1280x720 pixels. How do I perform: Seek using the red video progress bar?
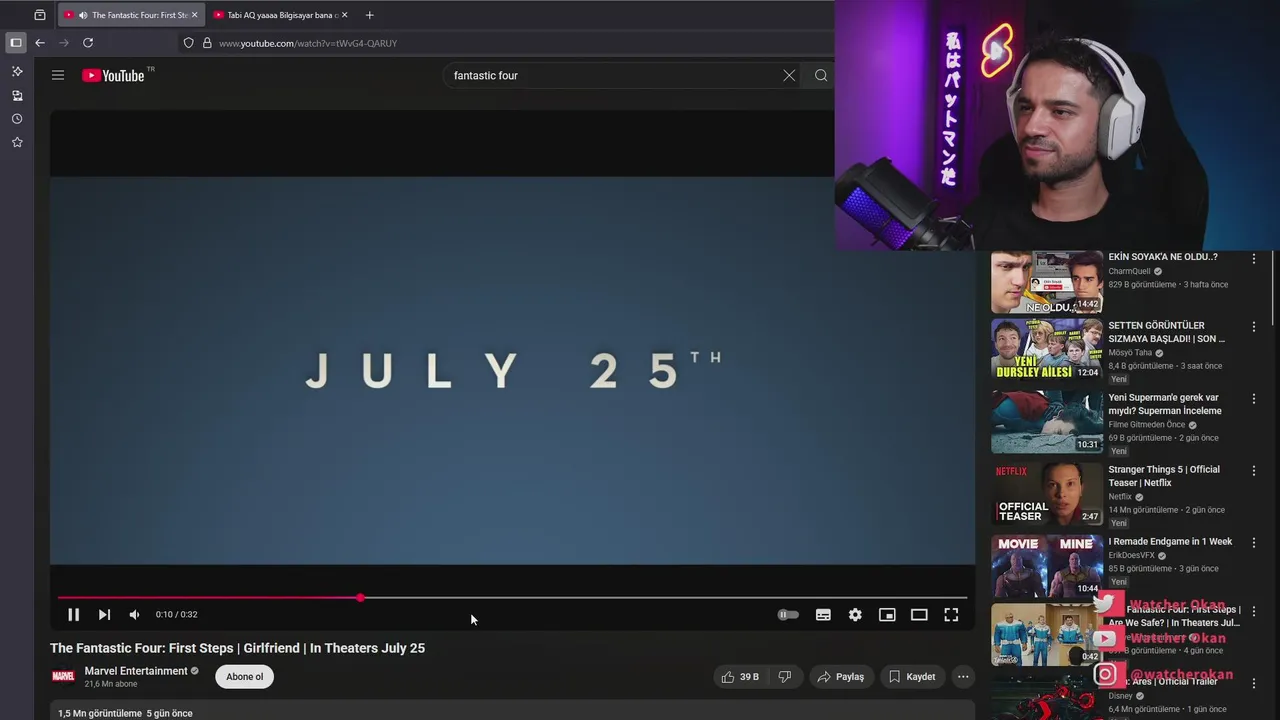512,598
